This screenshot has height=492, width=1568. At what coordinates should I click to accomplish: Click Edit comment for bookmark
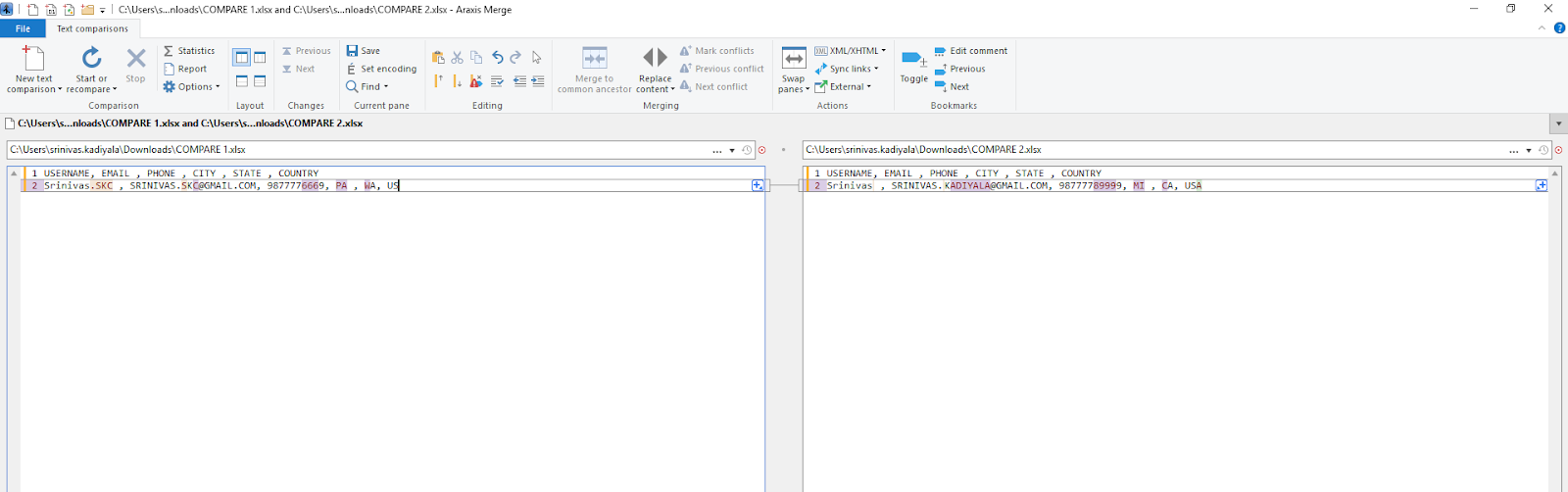point(971,51)
